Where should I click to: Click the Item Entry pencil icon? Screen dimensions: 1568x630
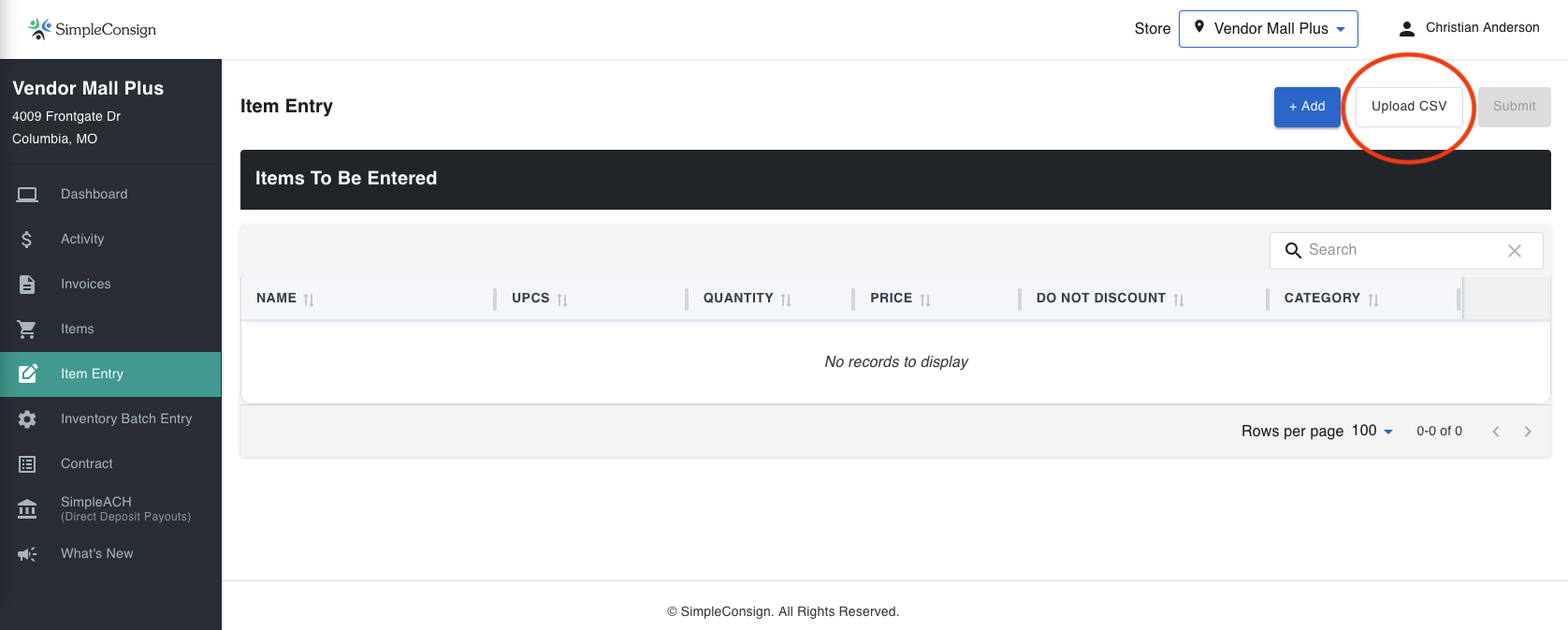click(x=28, y=374)
